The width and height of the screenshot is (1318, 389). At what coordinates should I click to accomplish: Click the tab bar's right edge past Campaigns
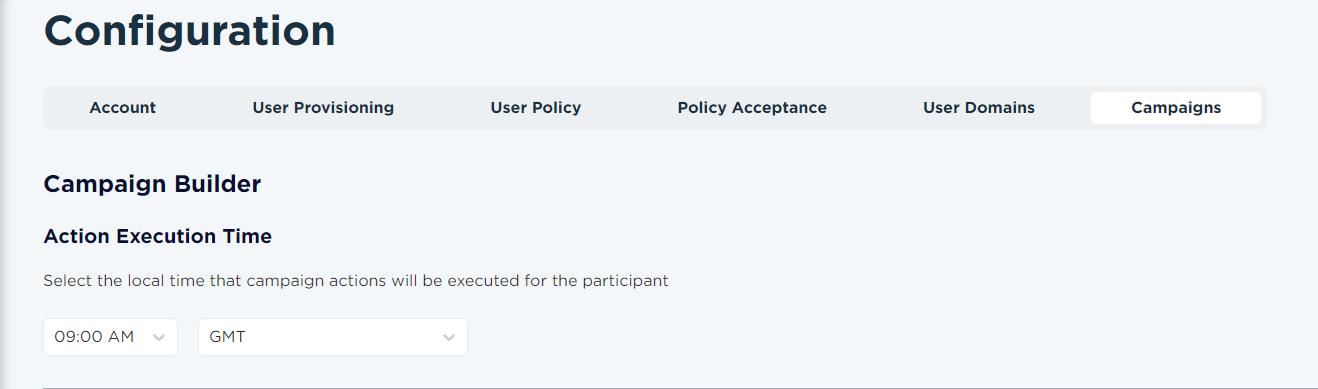(1264, 108)
